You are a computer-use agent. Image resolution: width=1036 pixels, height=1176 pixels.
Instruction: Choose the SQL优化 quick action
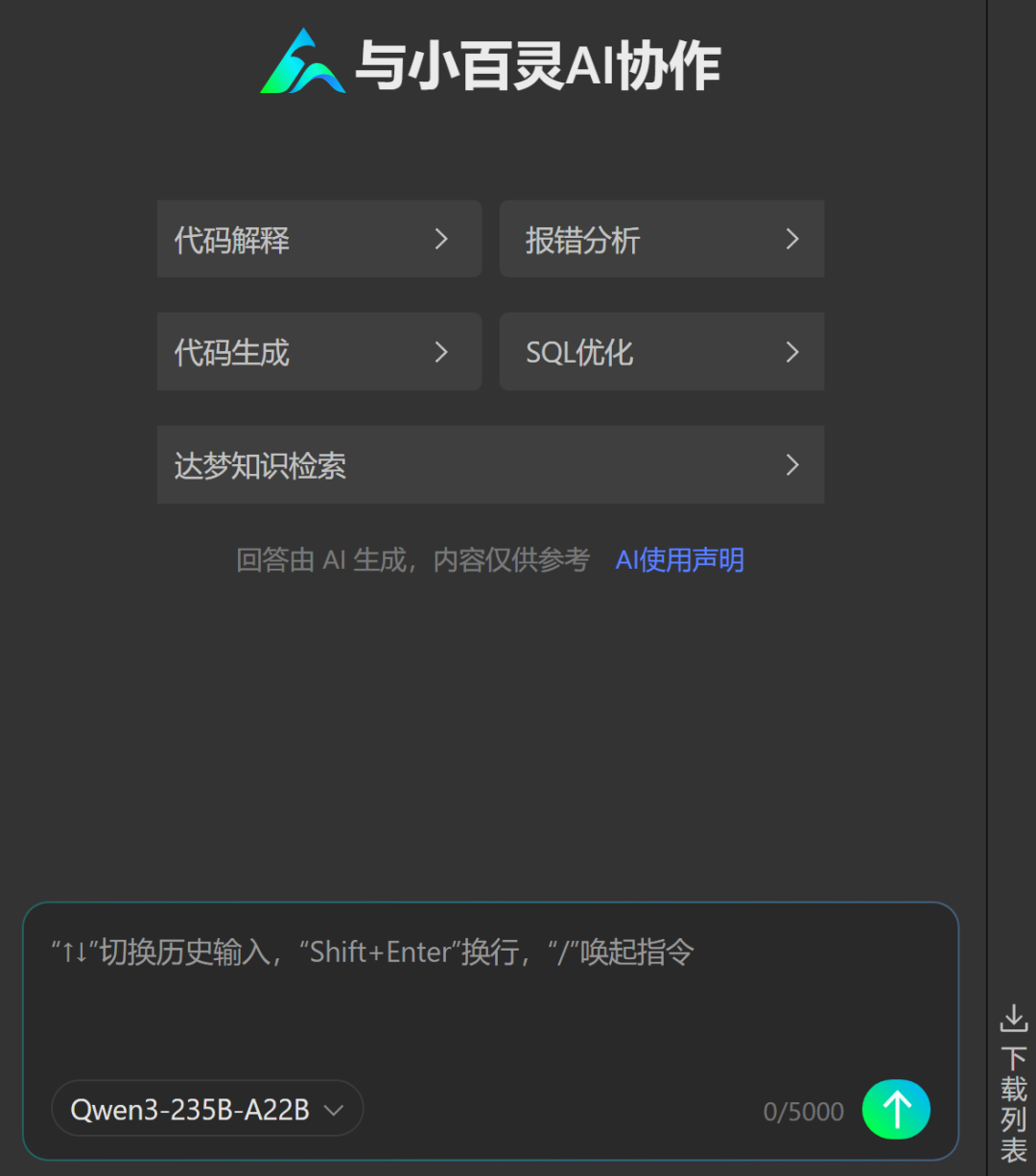click(662, 351)
